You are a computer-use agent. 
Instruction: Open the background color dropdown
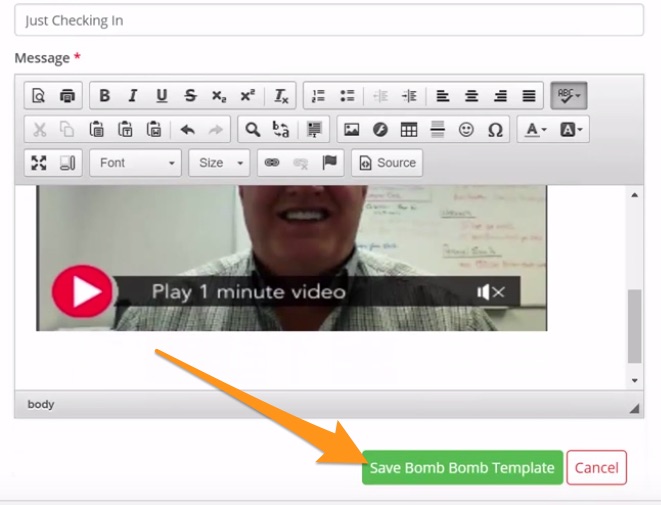coord(571,129)
